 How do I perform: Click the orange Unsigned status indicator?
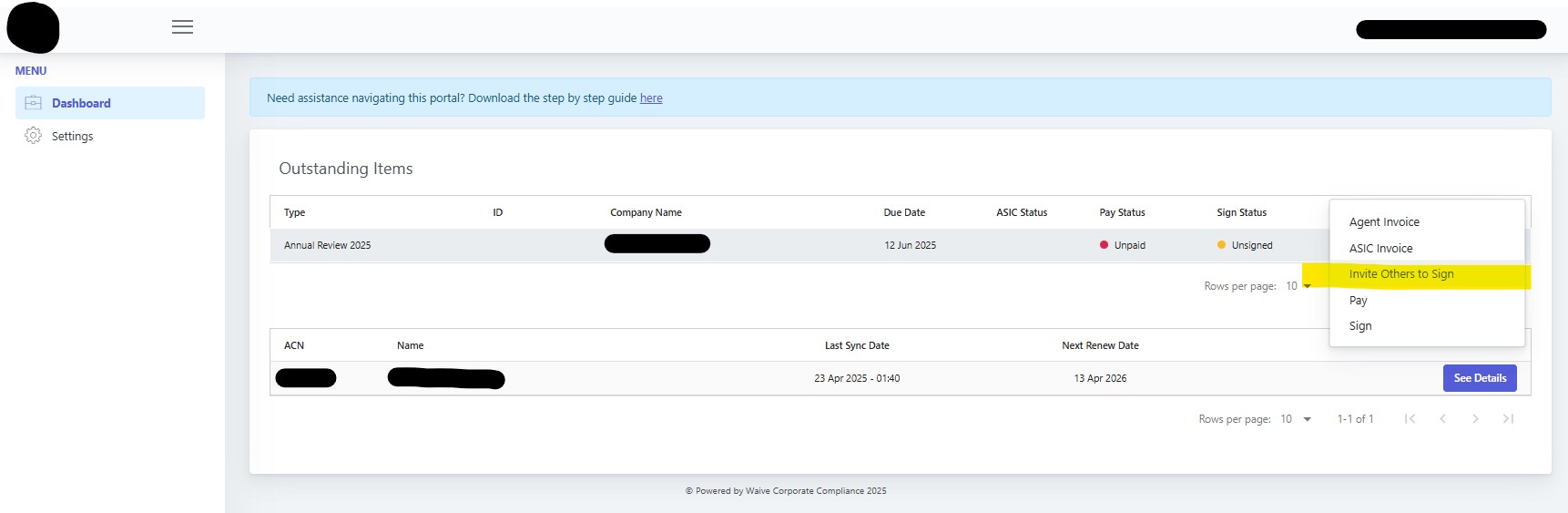point(1221,245)
